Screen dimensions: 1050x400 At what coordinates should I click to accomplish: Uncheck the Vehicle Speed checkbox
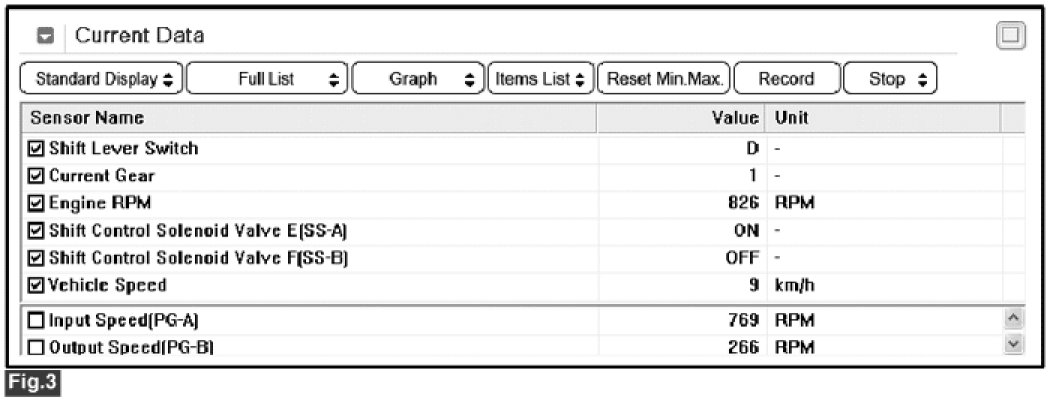37,285
